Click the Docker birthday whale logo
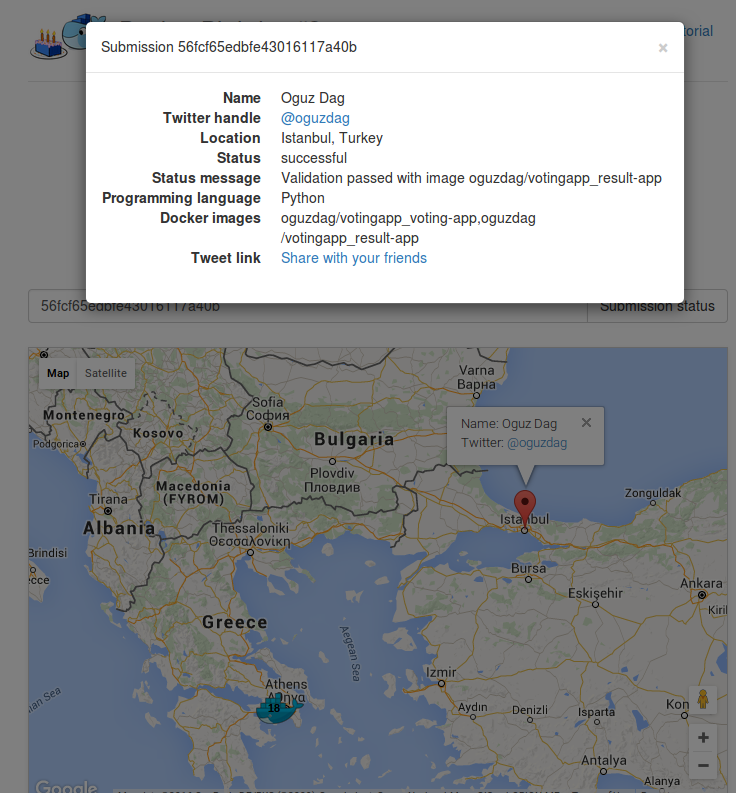This screenshot has width=736, height=793. 81,33
